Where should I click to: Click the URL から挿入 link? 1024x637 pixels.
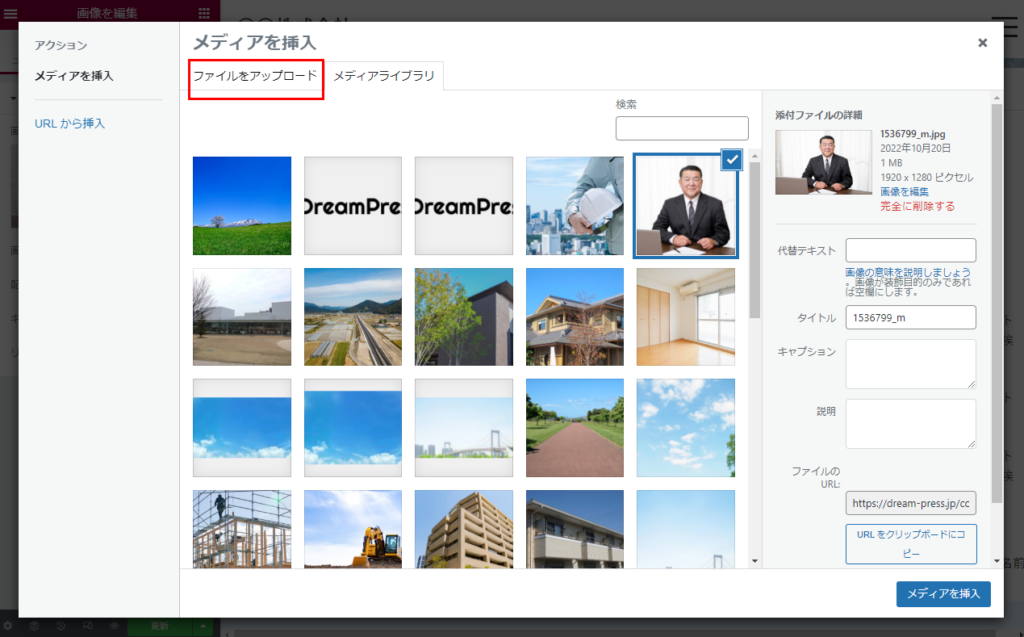70,124
